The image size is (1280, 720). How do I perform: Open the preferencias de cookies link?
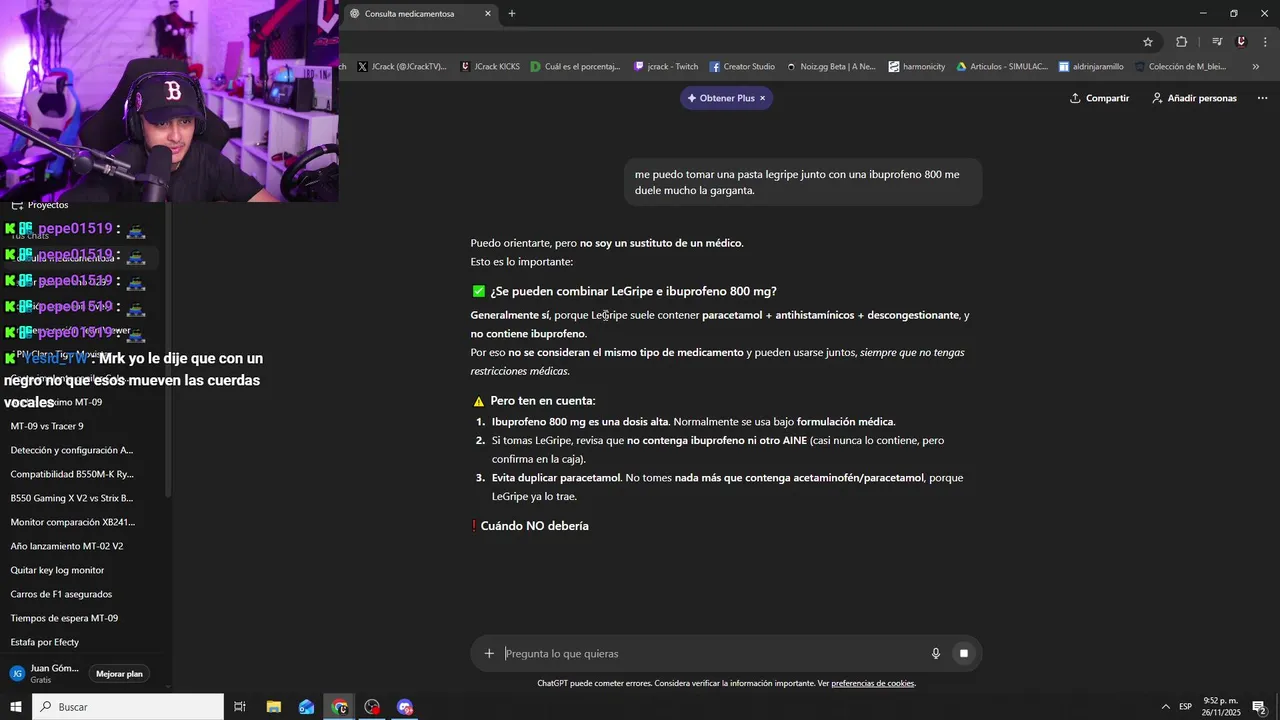coord(873,684)
